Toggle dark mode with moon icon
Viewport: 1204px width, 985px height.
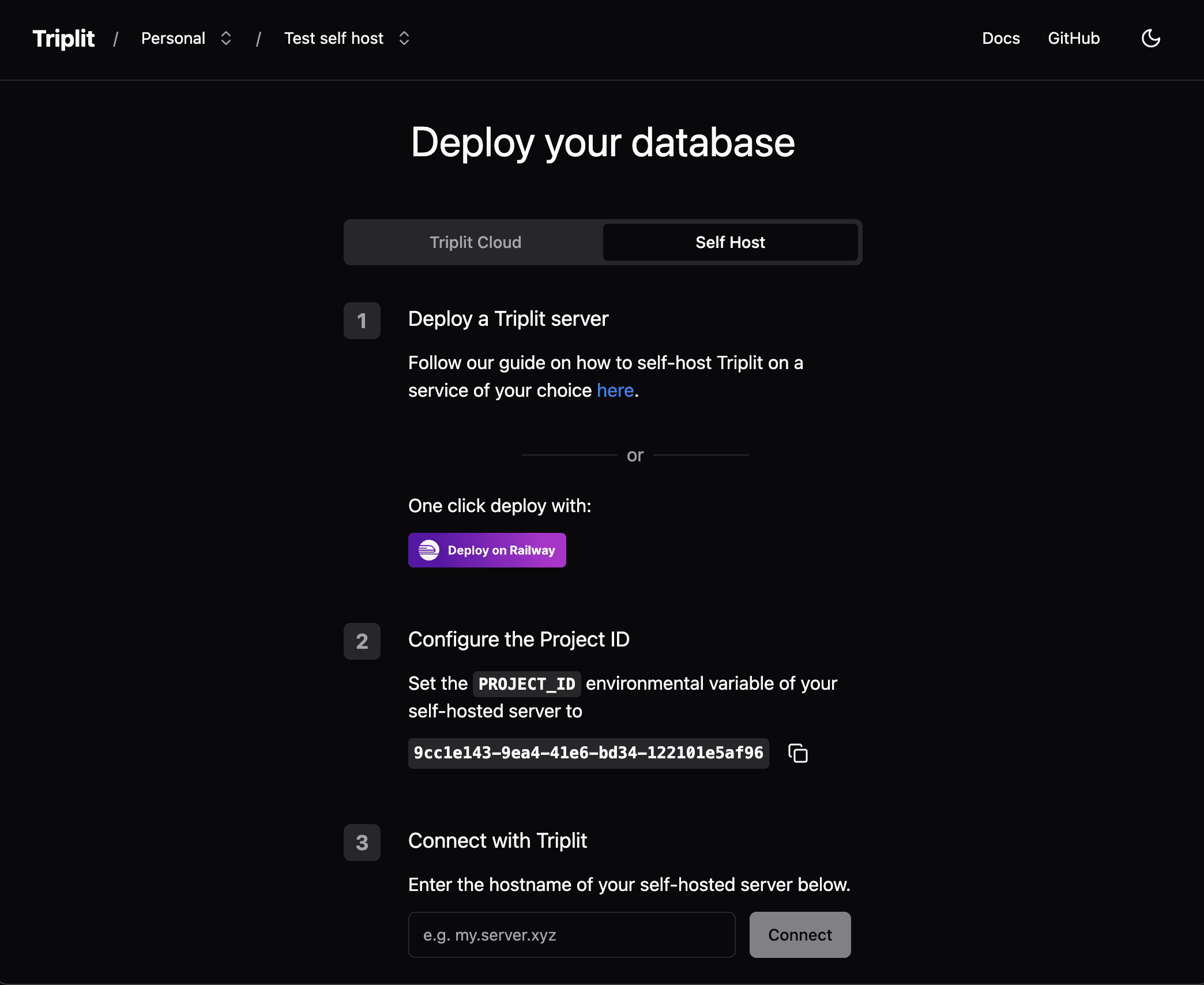coord(1151,38)
